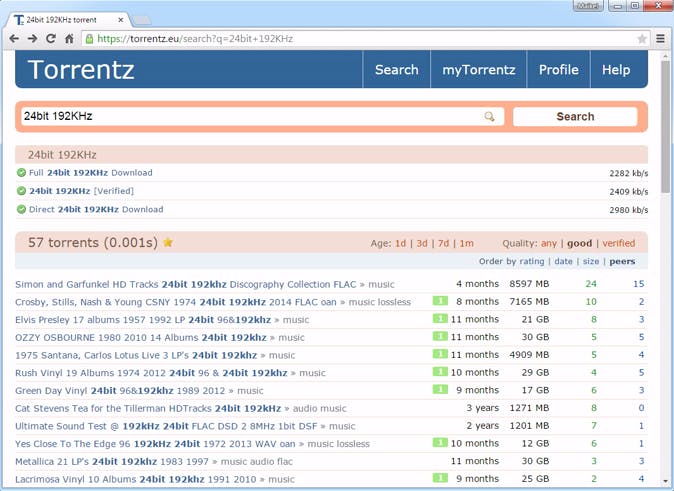Open the Chrome hamburger menu
The height and width of the screenshot is (491, 674).
661,39
